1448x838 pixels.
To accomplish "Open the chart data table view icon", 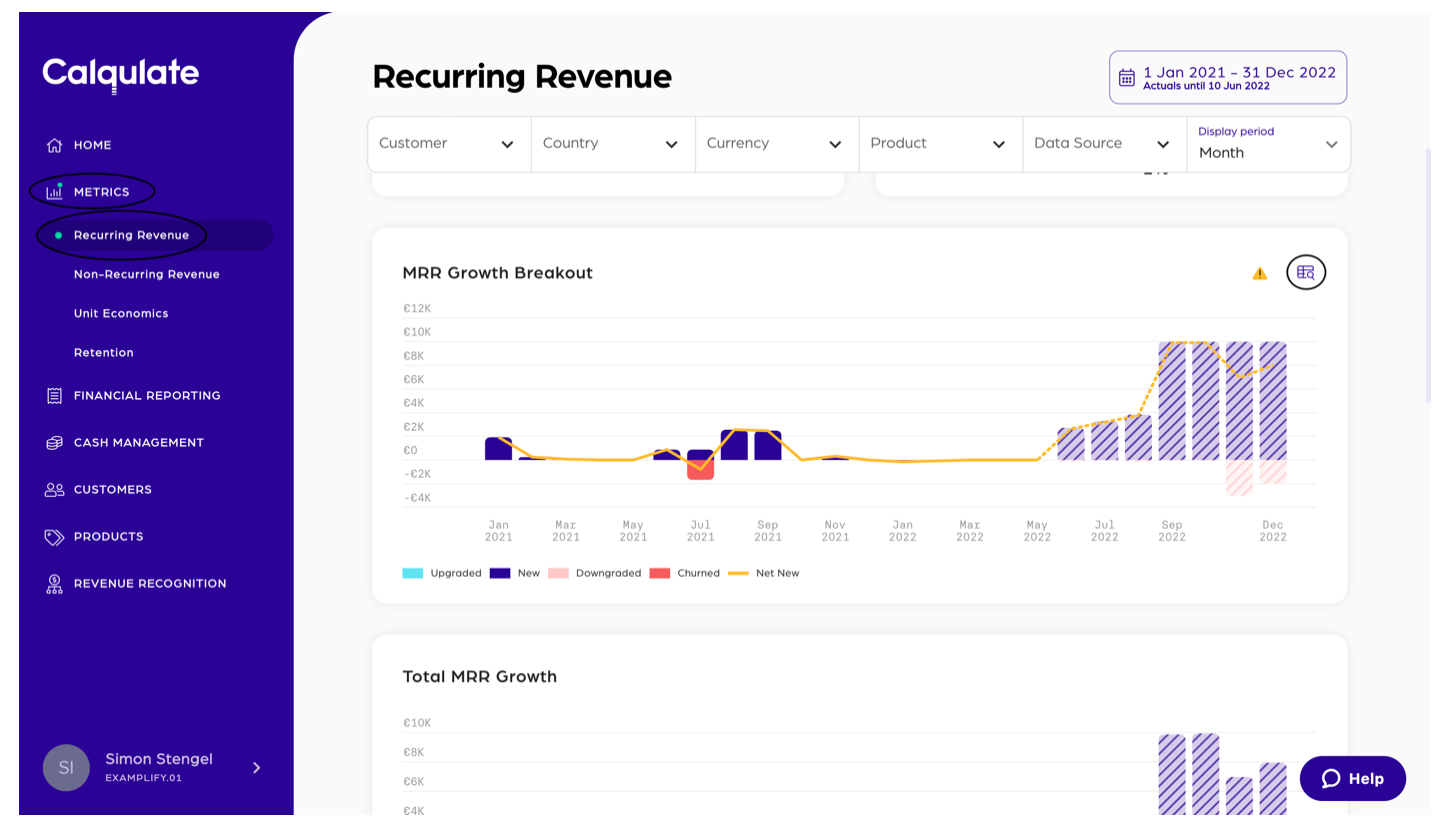I will 1306,272.
